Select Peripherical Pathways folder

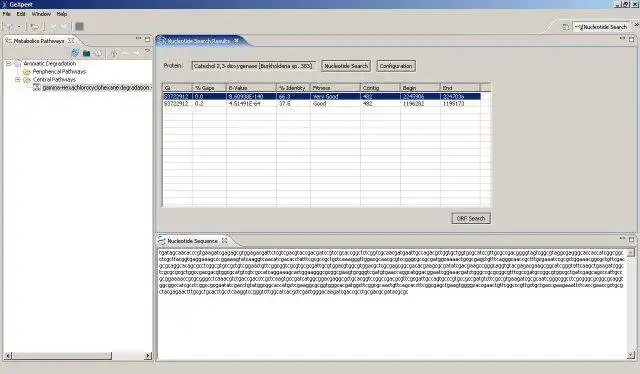59,71
